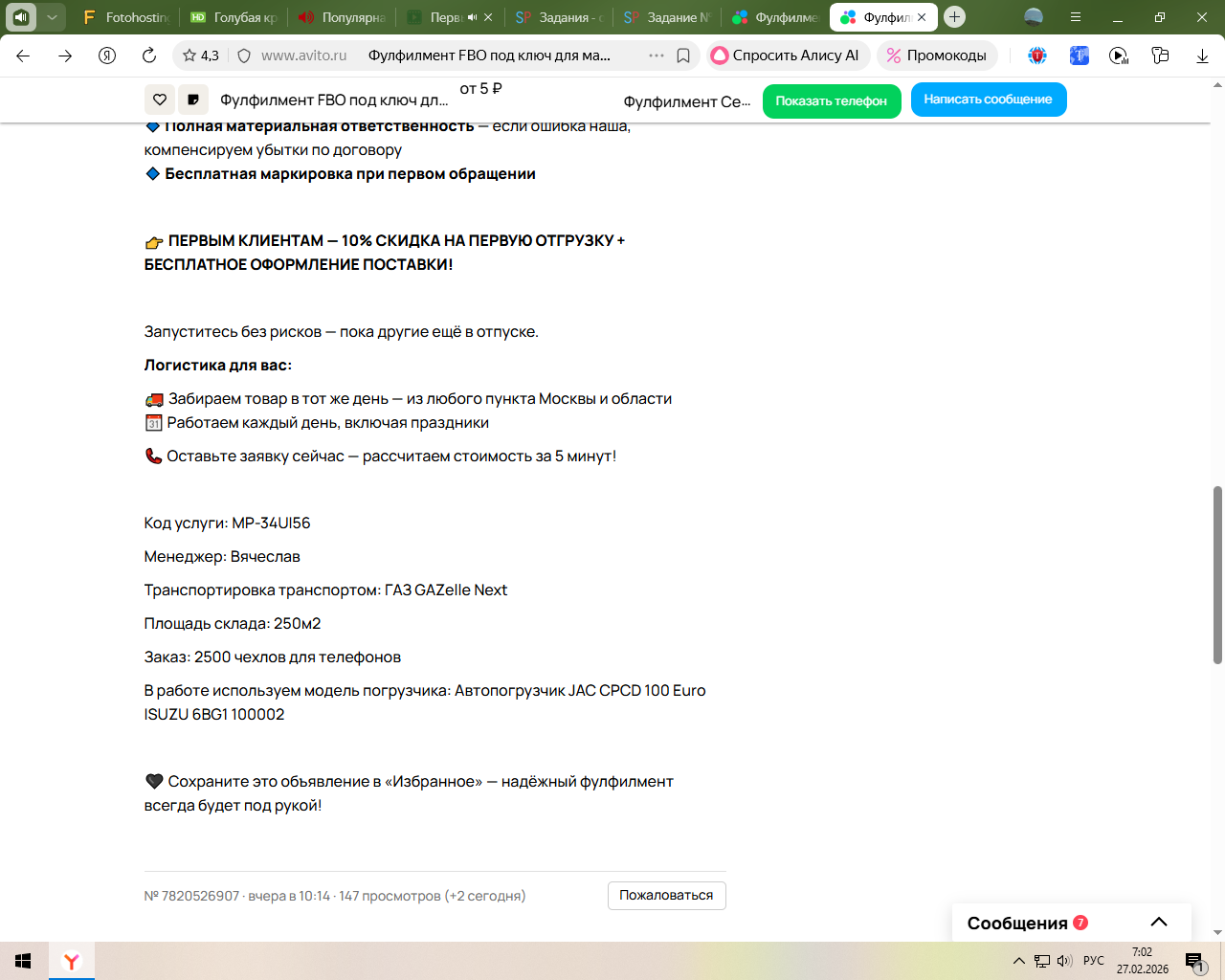Click Написать сообщение button
The height and width of the screenshot is (980, 1225).
[989, 100]
